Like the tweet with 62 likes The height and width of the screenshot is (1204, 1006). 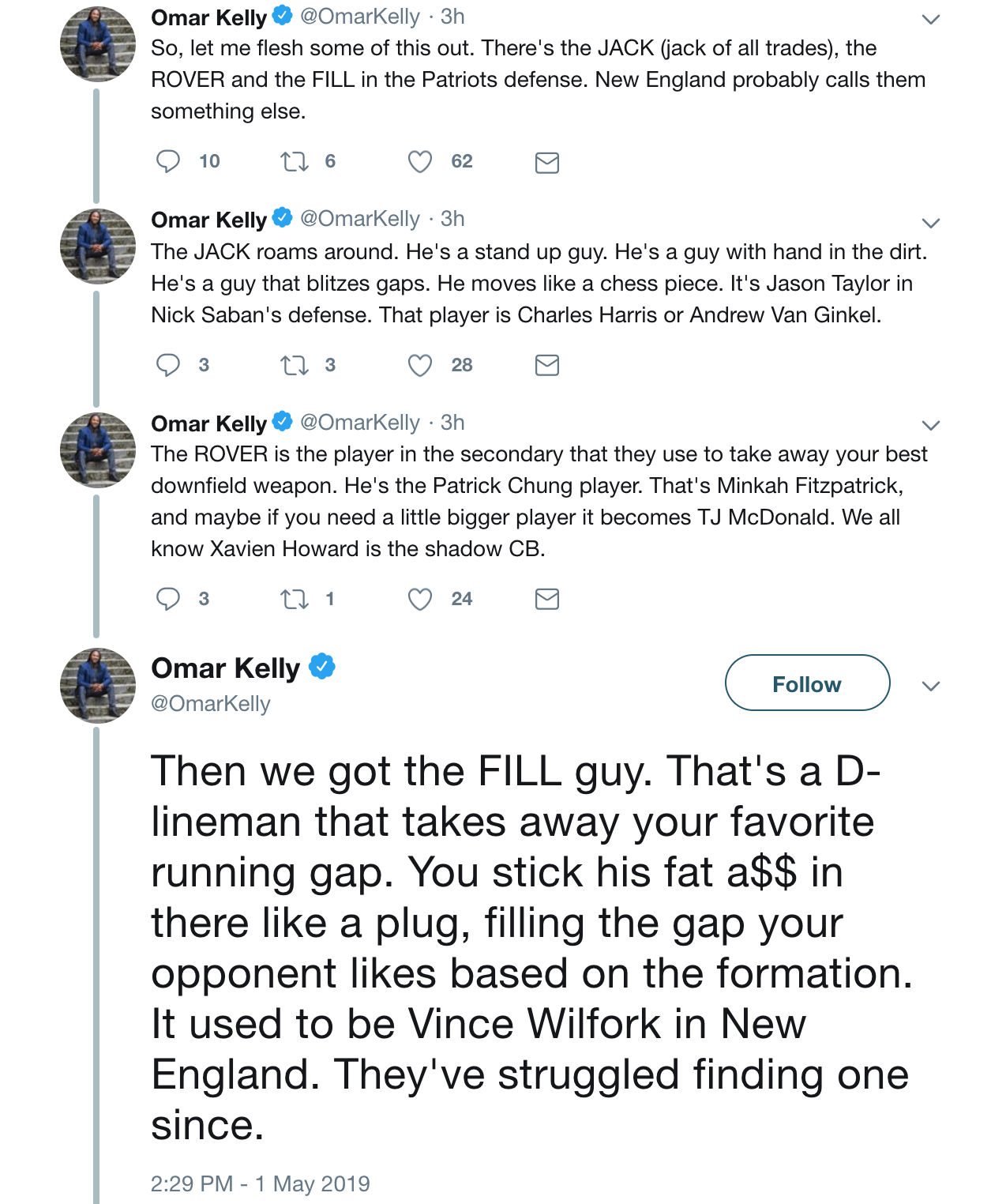coord(419,162)
